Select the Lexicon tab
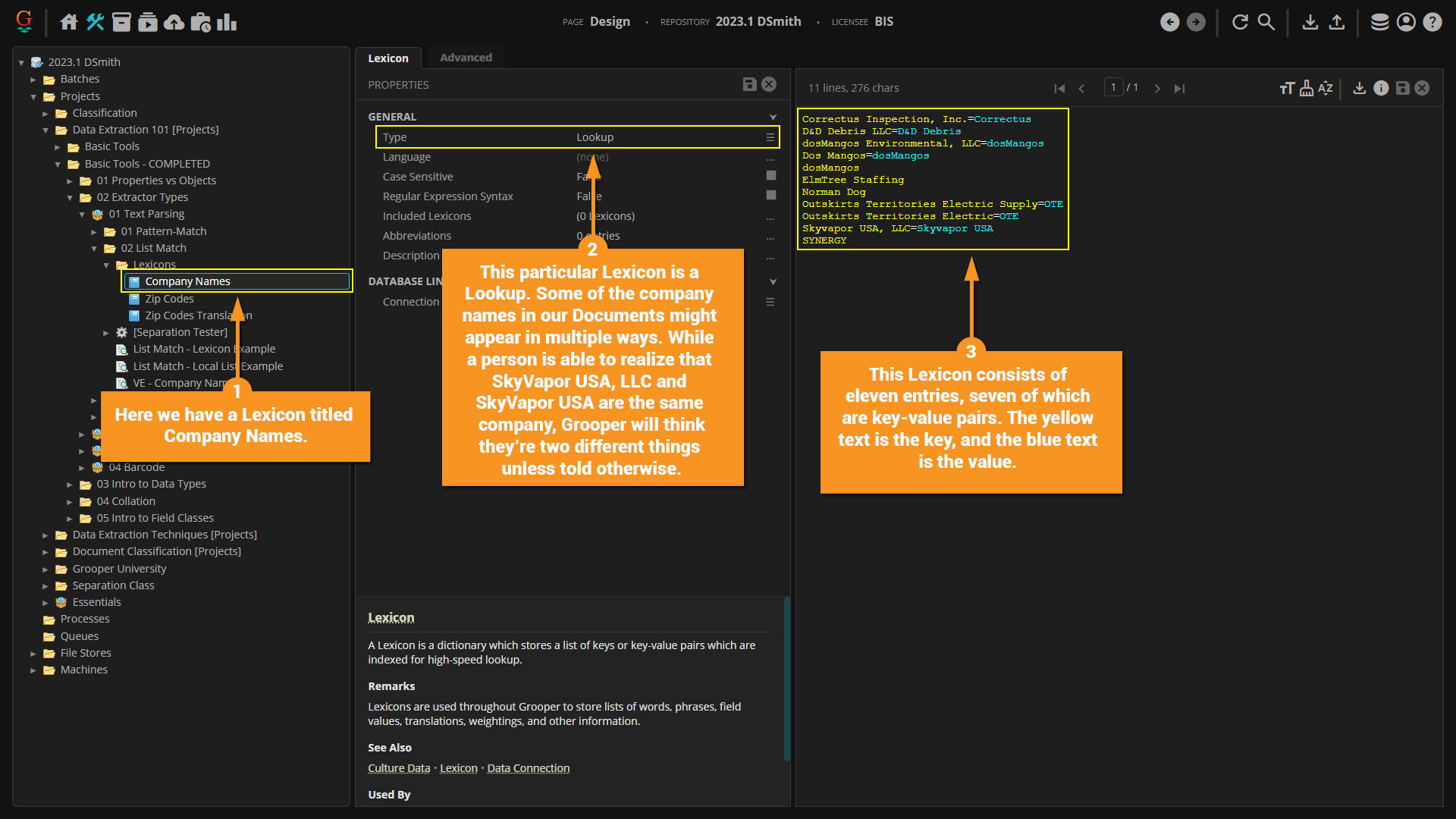 point(388,58)
